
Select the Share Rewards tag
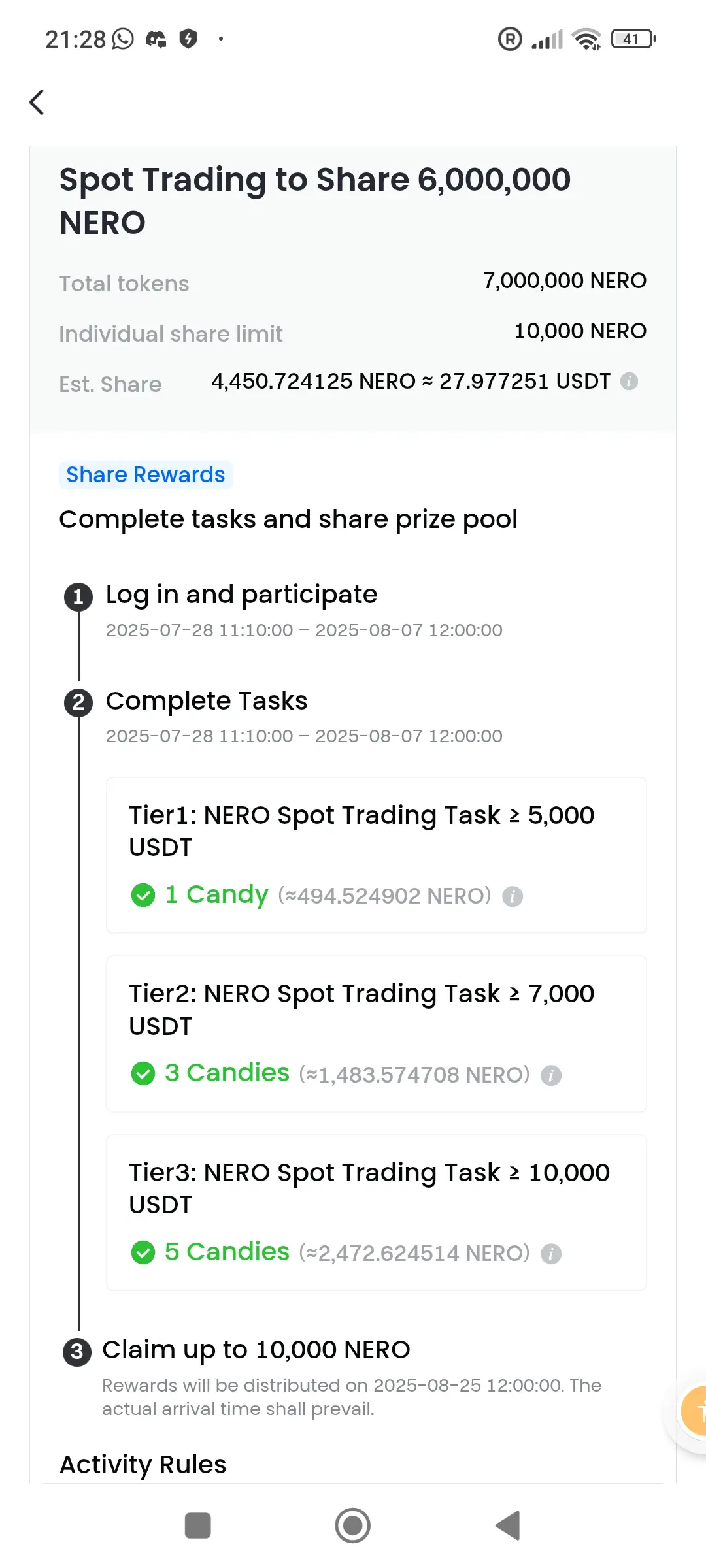pos(146,474)
